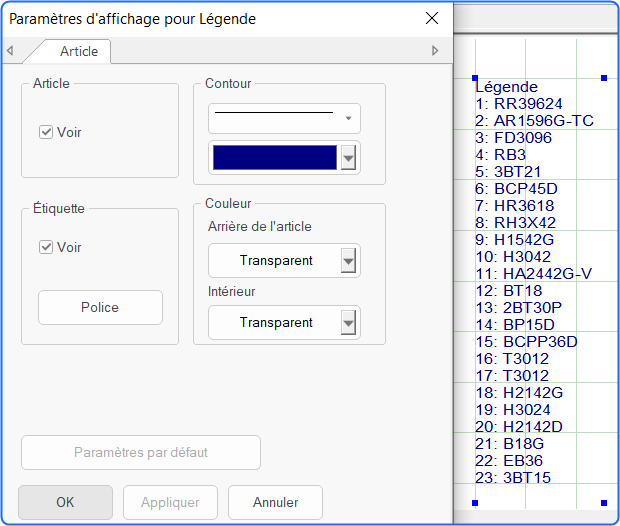Click the bottom-right selection handle of Légende
This screenshot has height=526, width=620.
(x=604, y=503)
